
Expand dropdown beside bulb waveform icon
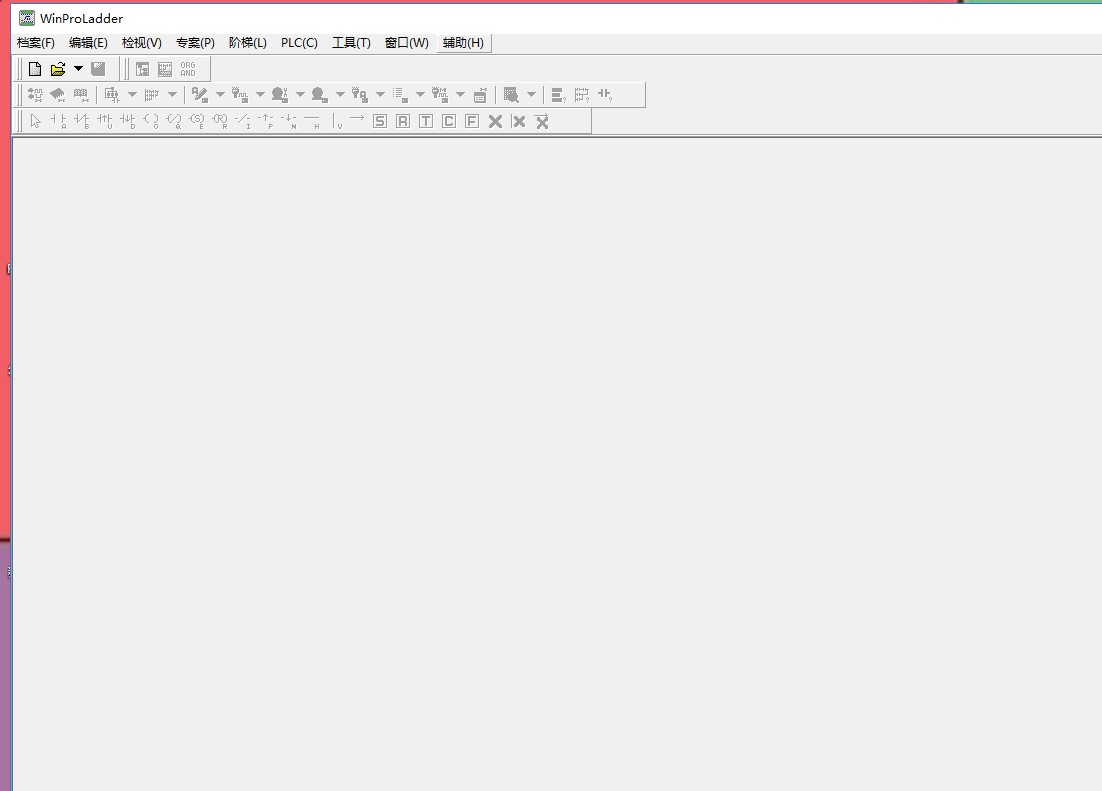click(x=260, y=94)
